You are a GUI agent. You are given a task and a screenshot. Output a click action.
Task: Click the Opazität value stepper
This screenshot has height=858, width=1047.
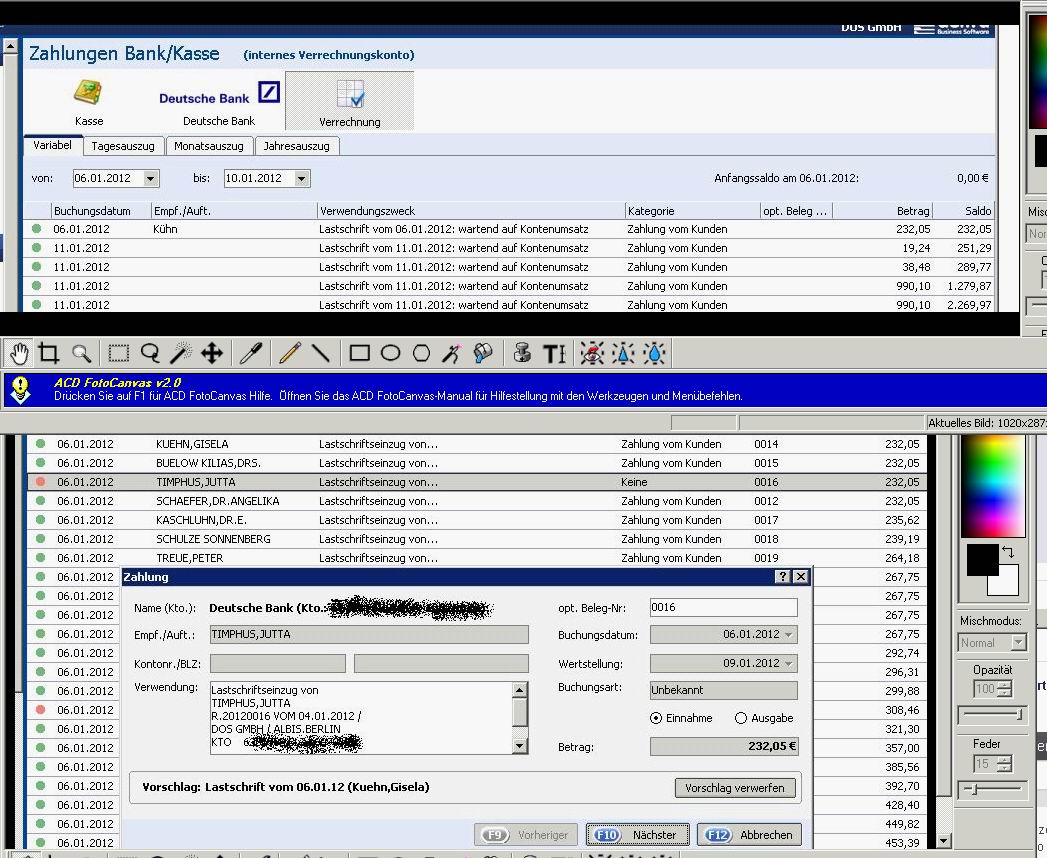(x=1004, y=688)
